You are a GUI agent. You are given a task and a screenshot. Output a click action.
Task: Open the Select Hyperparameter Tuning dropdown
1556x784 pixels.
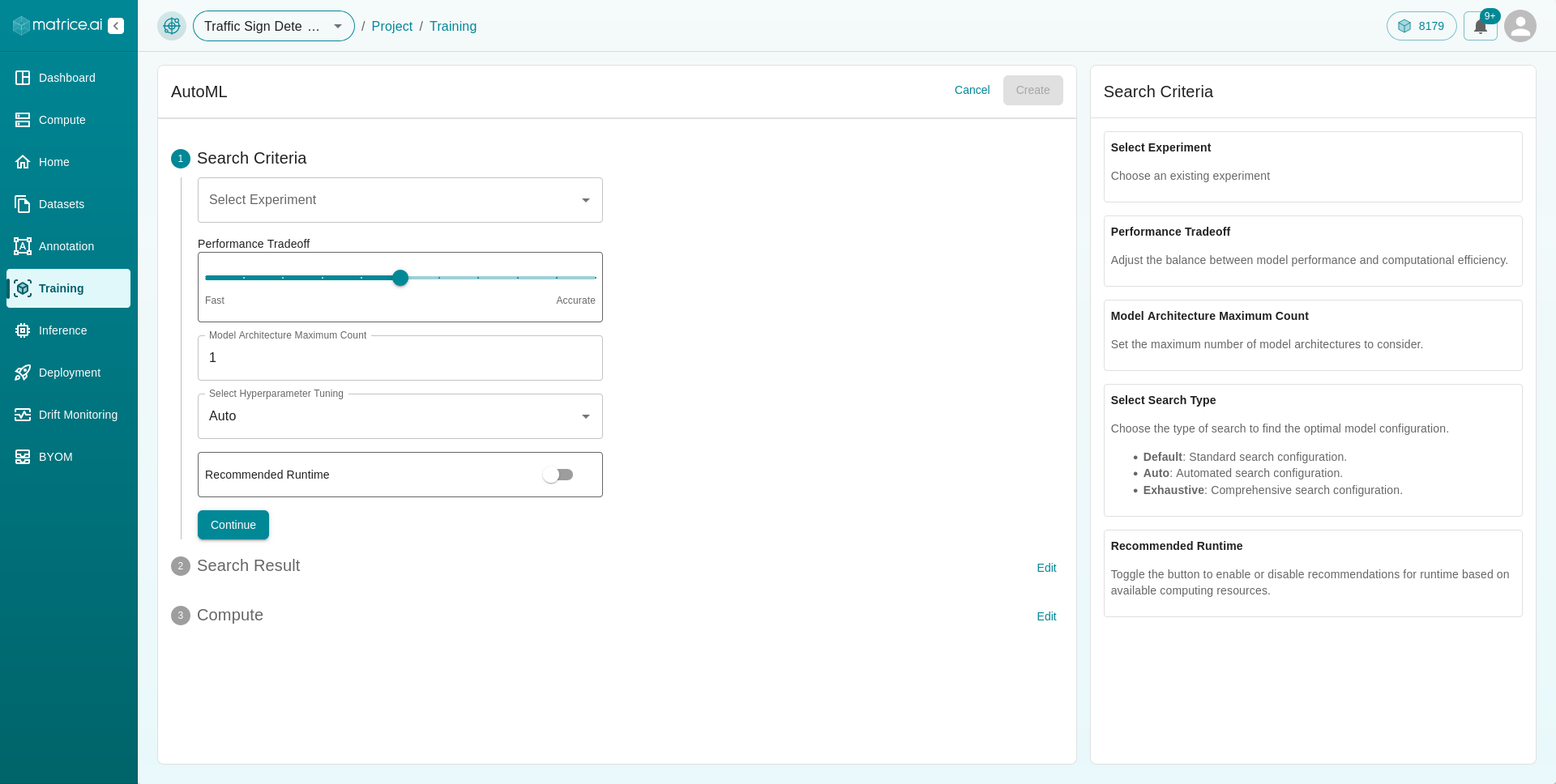tap(400, 416)
